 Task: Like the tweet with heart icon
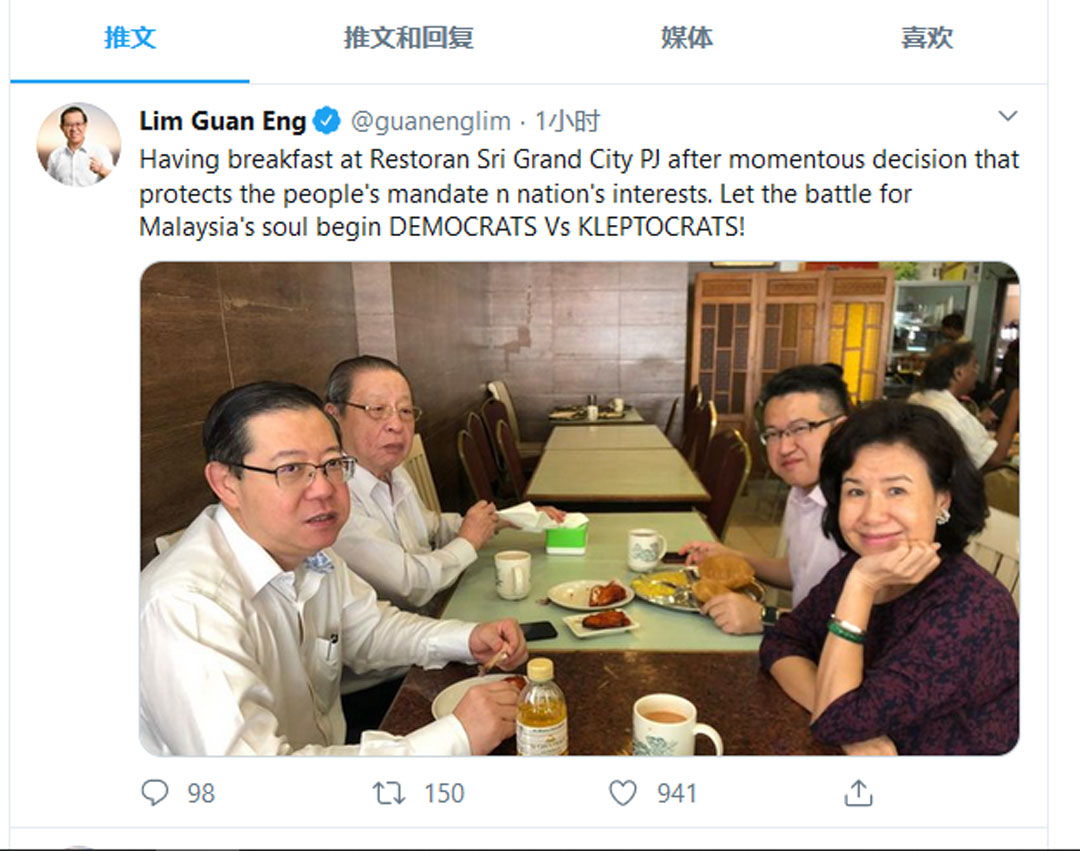click(x=623, y=793)
